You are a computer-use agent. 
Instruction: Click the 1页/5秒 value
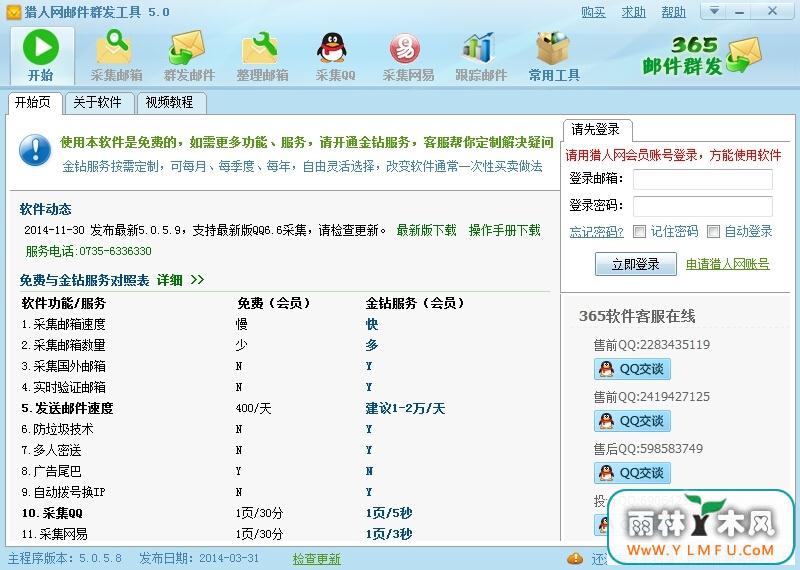[x=389, y=513]
